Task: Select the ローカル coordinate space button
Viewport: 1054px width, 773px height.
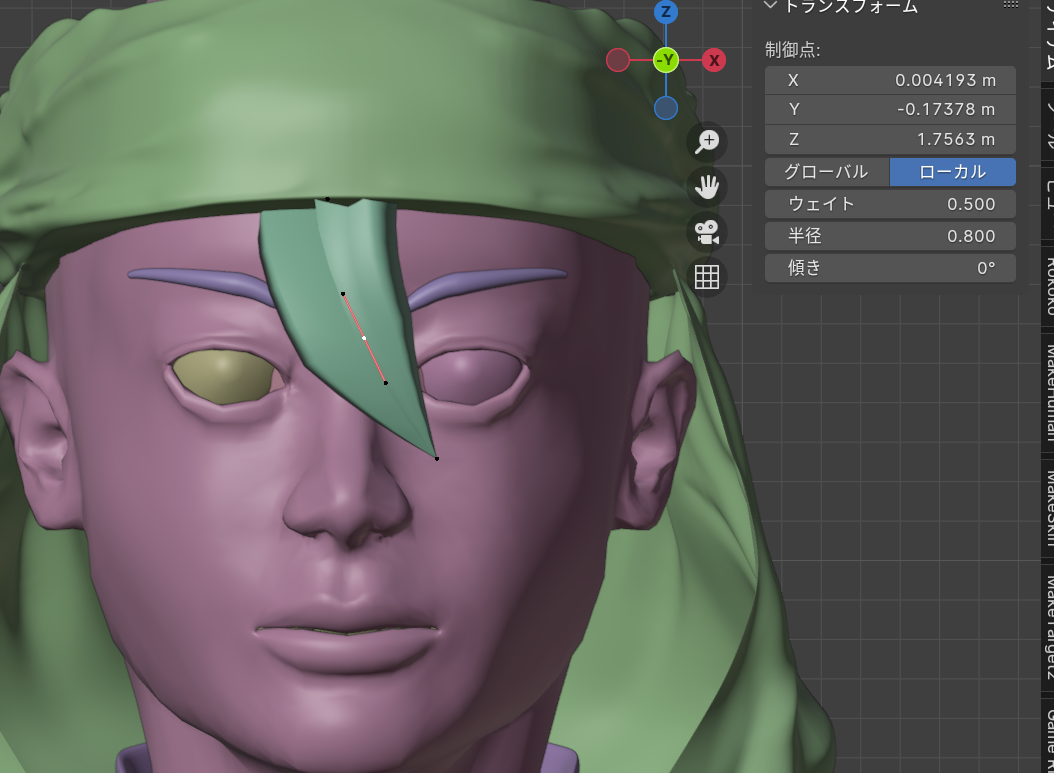Action: (952, 172)
